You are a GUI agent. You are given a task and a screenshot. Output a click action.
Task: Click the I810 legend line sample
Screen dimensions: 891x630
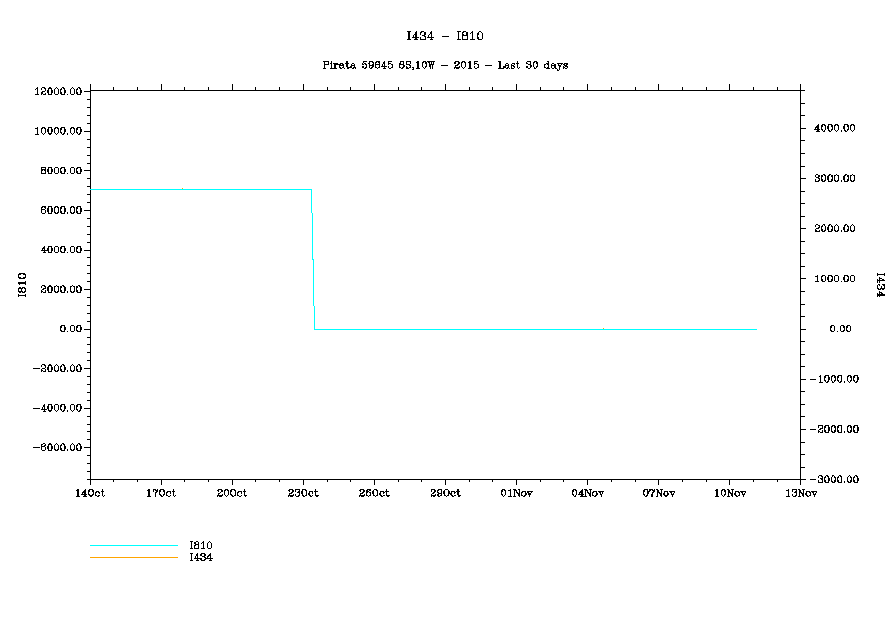[x=133, y=546]
